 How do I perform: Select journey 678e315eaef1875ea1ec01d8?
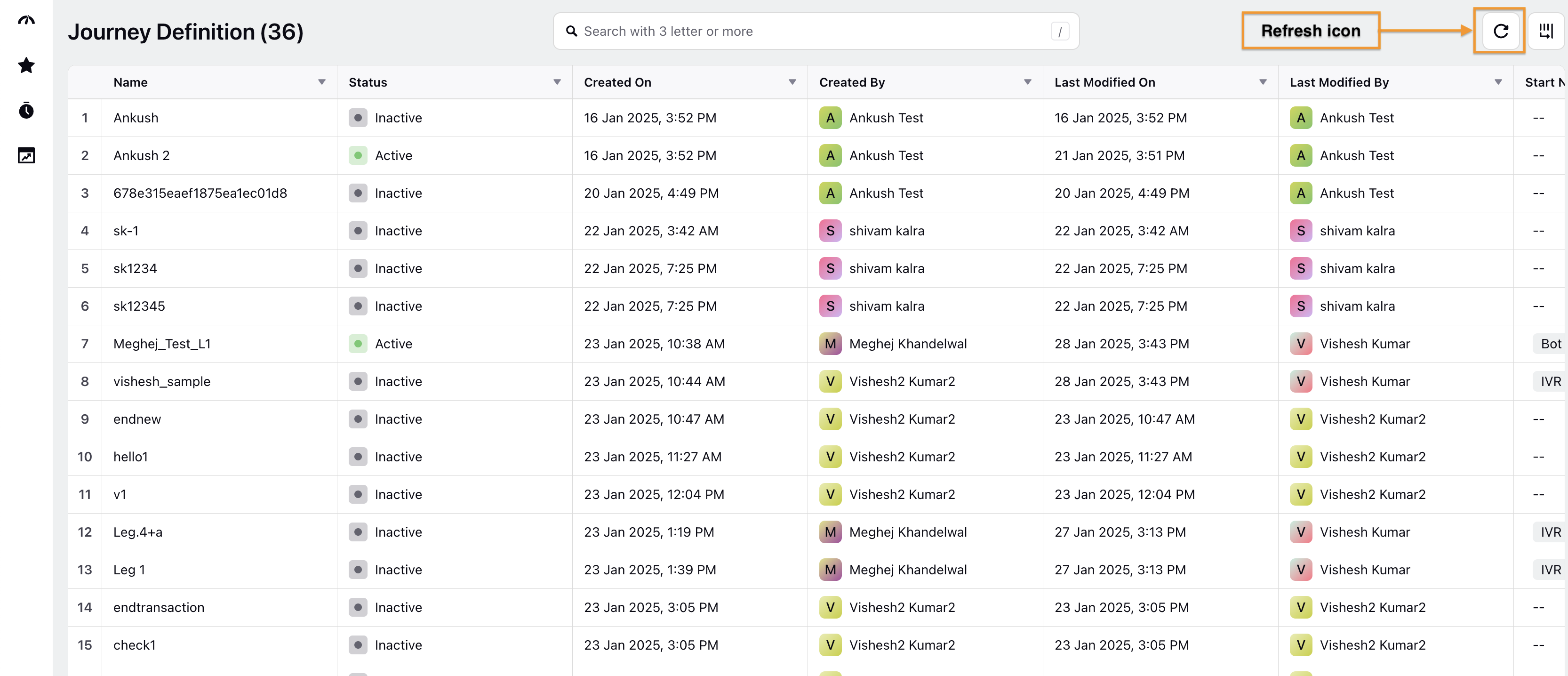click(x=200, y=193)
